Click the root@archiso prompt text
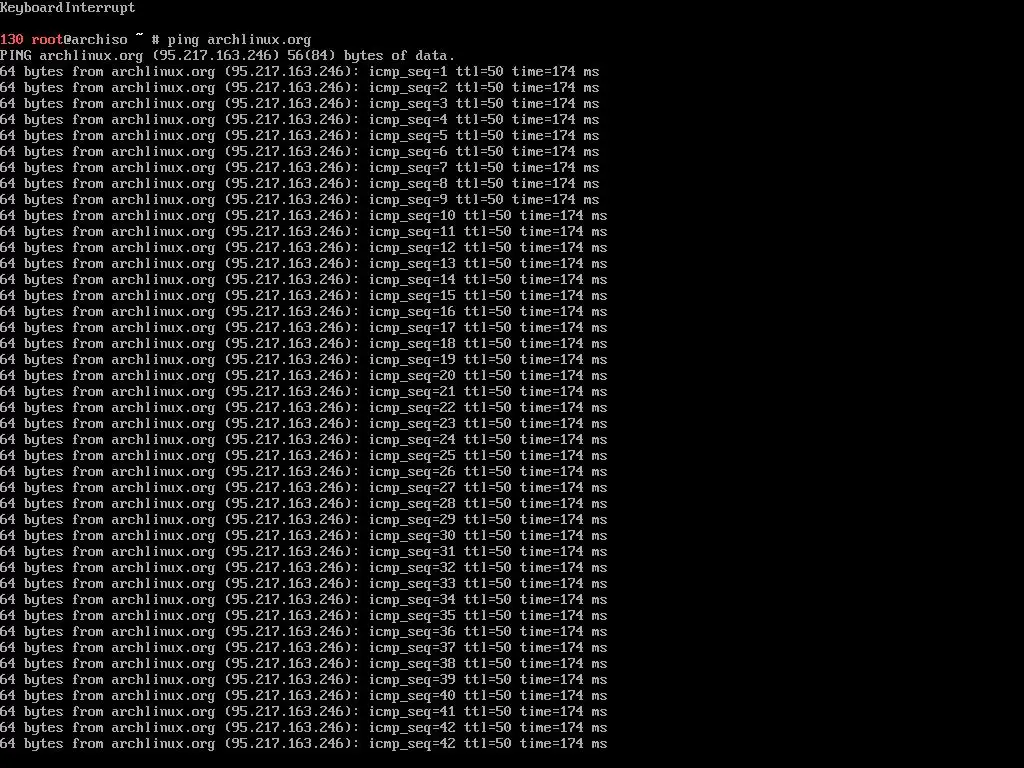 pyautogui.click(x=80, y=40)
